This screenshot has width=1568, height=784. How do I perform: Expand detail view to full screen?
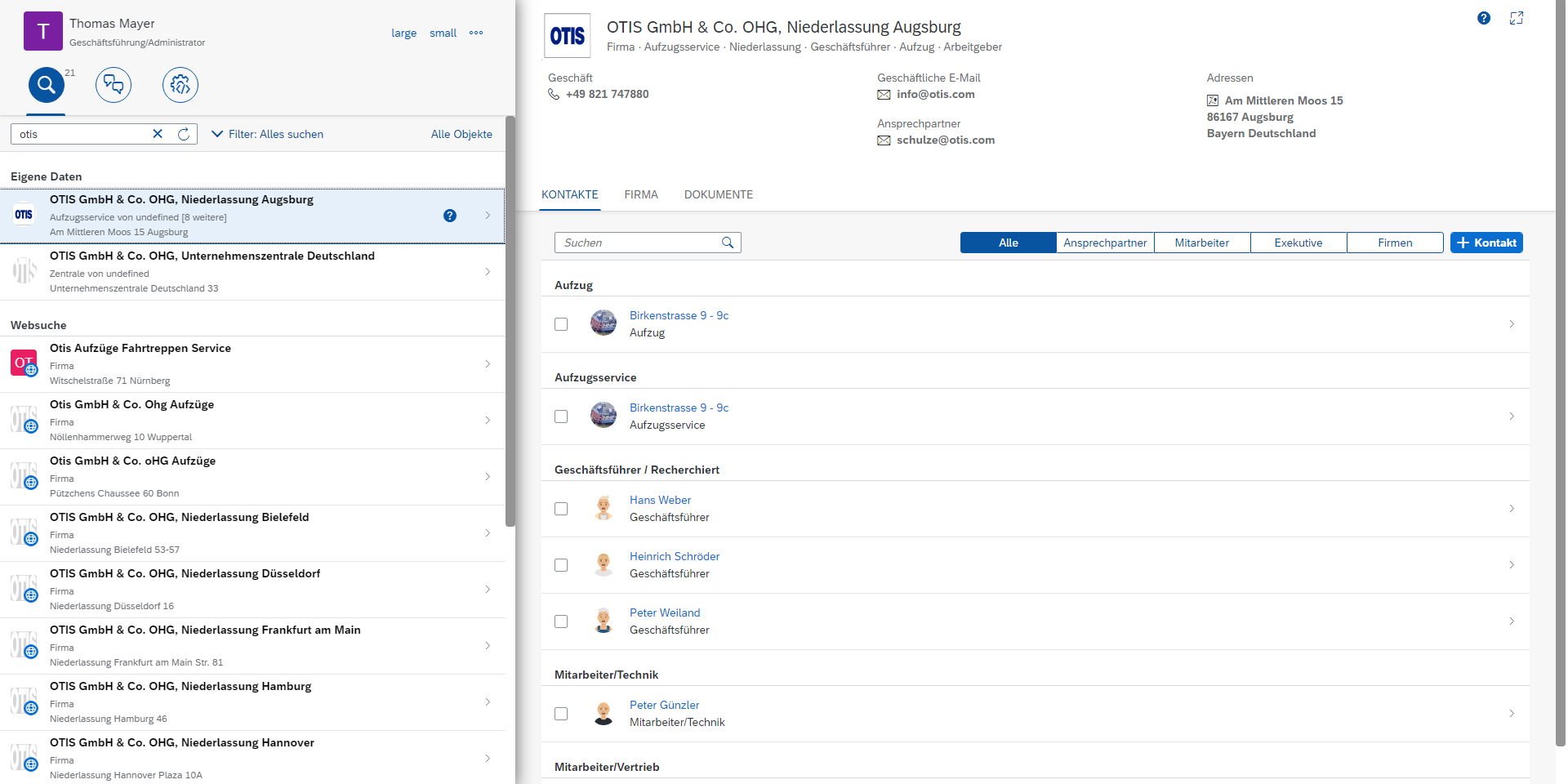[1517, 18]
